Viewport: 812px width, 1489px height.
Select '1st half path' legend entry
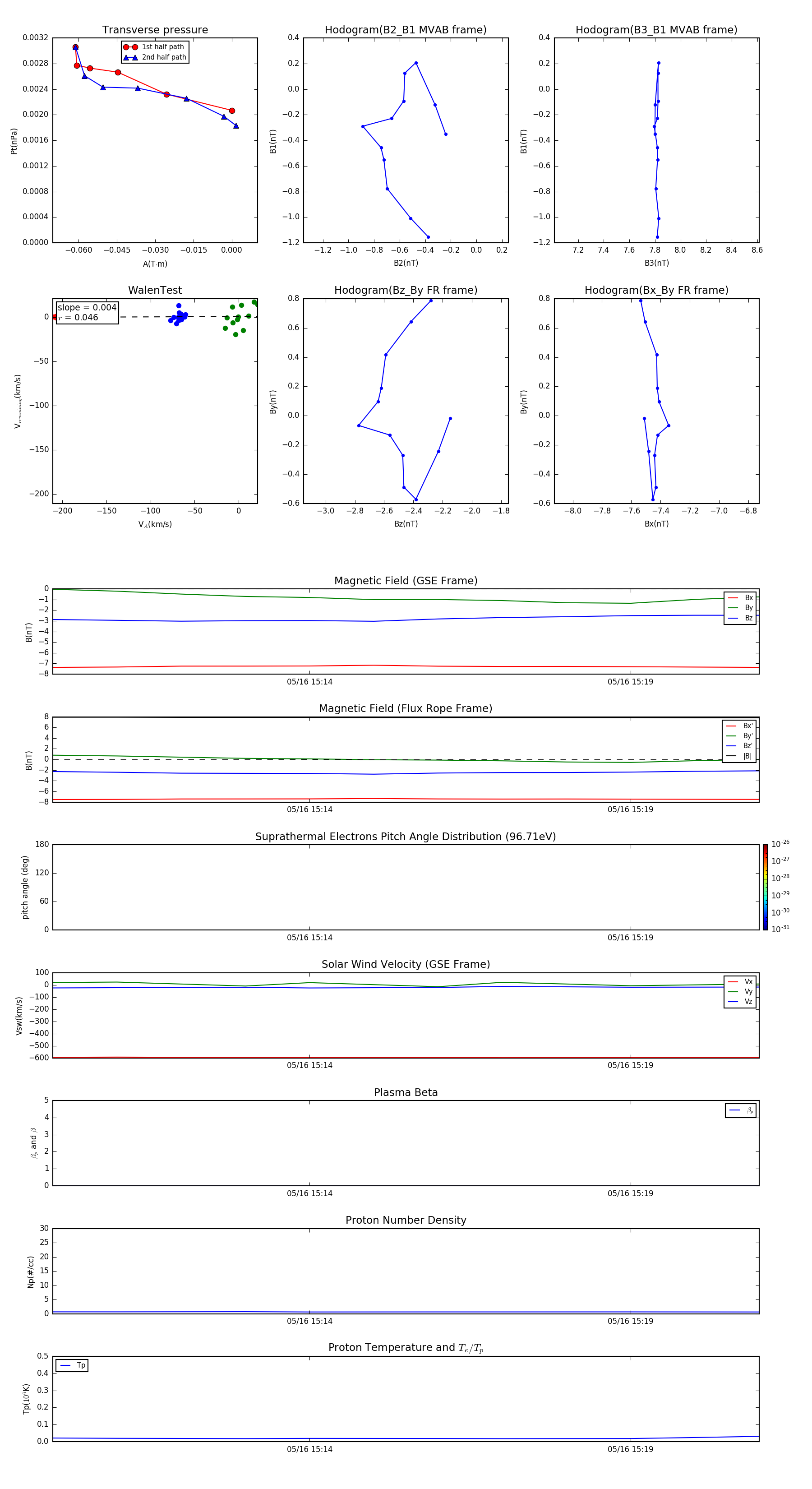tap(154, 47)
